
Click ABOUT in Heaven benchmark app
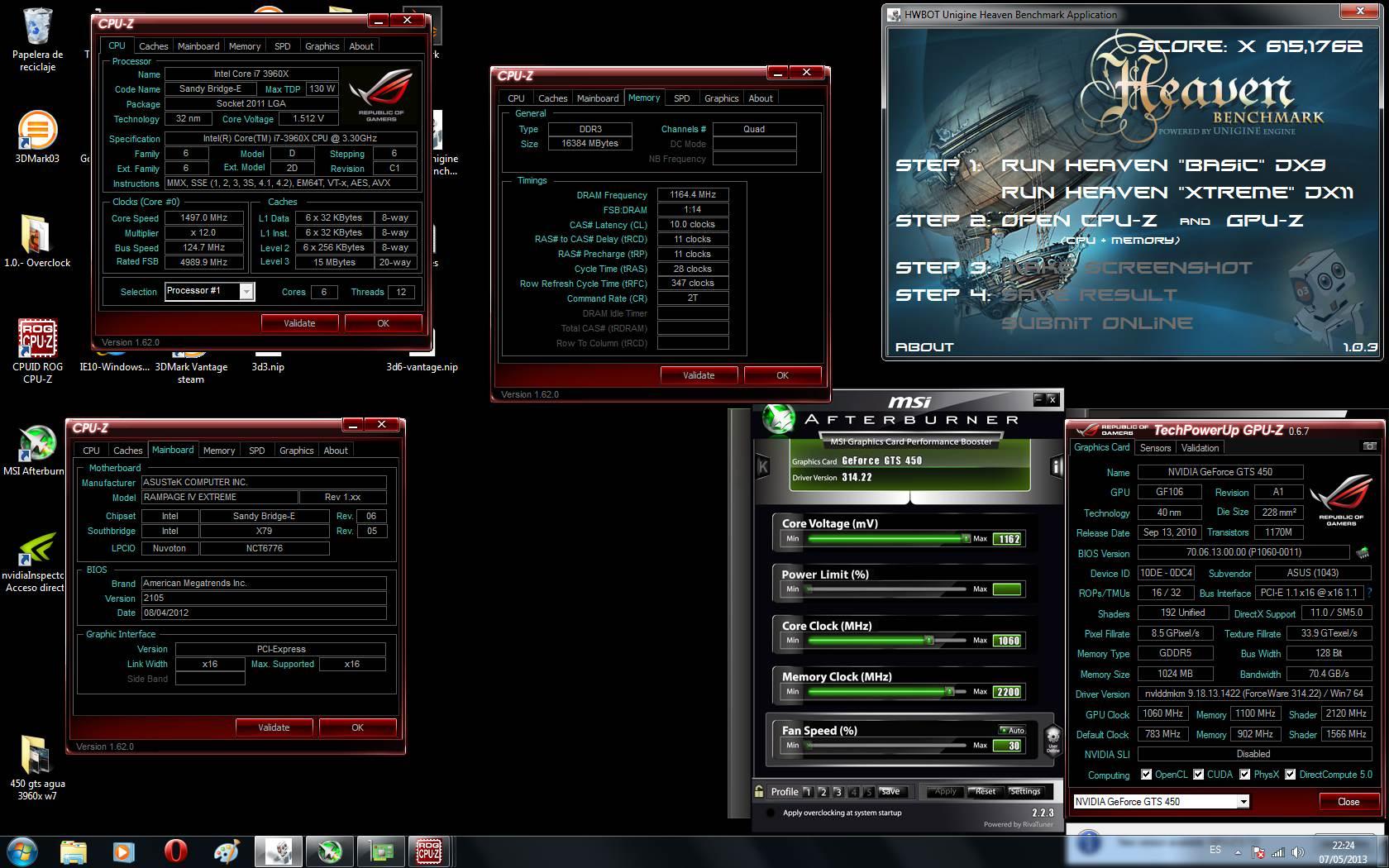pos(924,347)
